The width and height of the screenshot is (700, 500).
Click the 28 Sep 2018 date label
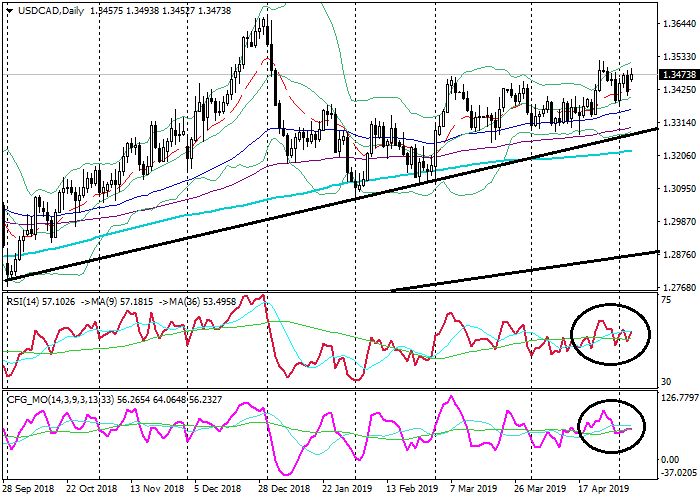(x=30, y=490)
